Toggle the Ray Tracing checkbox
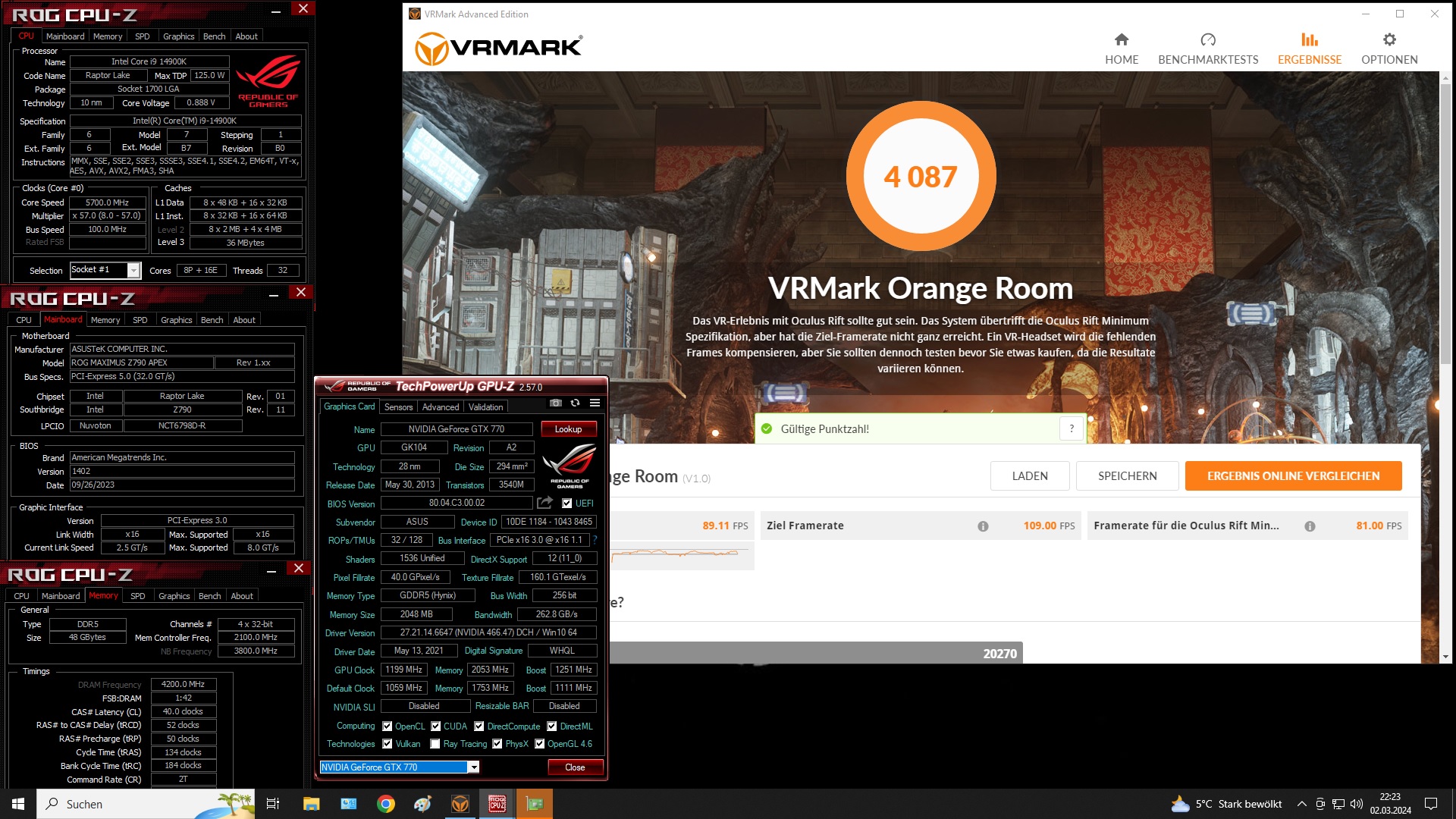The height and width of the screenshot is (819, 1456). pyautogui.click(x=435, y=744)
